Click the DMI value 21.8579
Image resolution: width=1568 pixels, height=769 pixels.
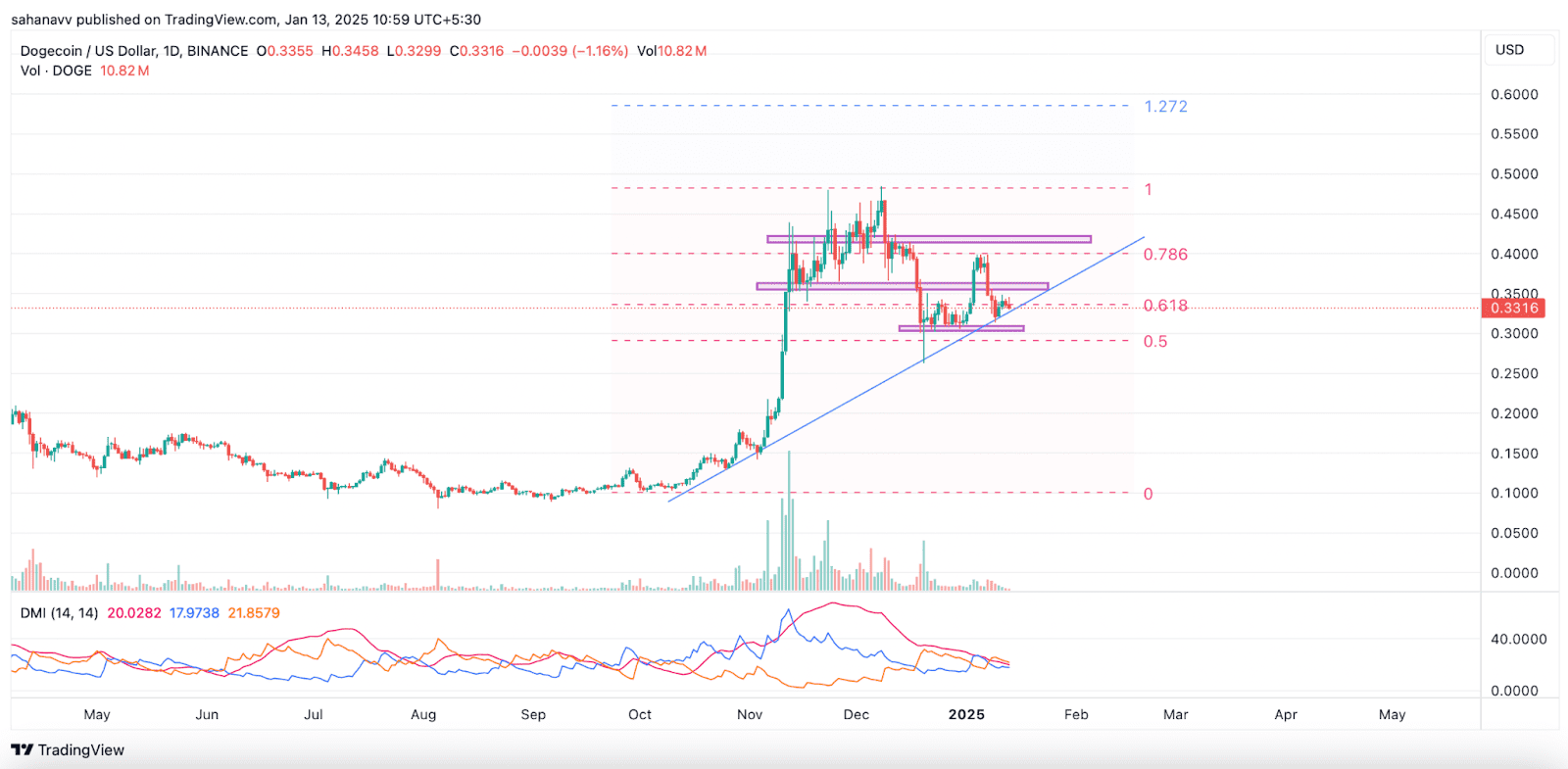[x=254, y=613]
